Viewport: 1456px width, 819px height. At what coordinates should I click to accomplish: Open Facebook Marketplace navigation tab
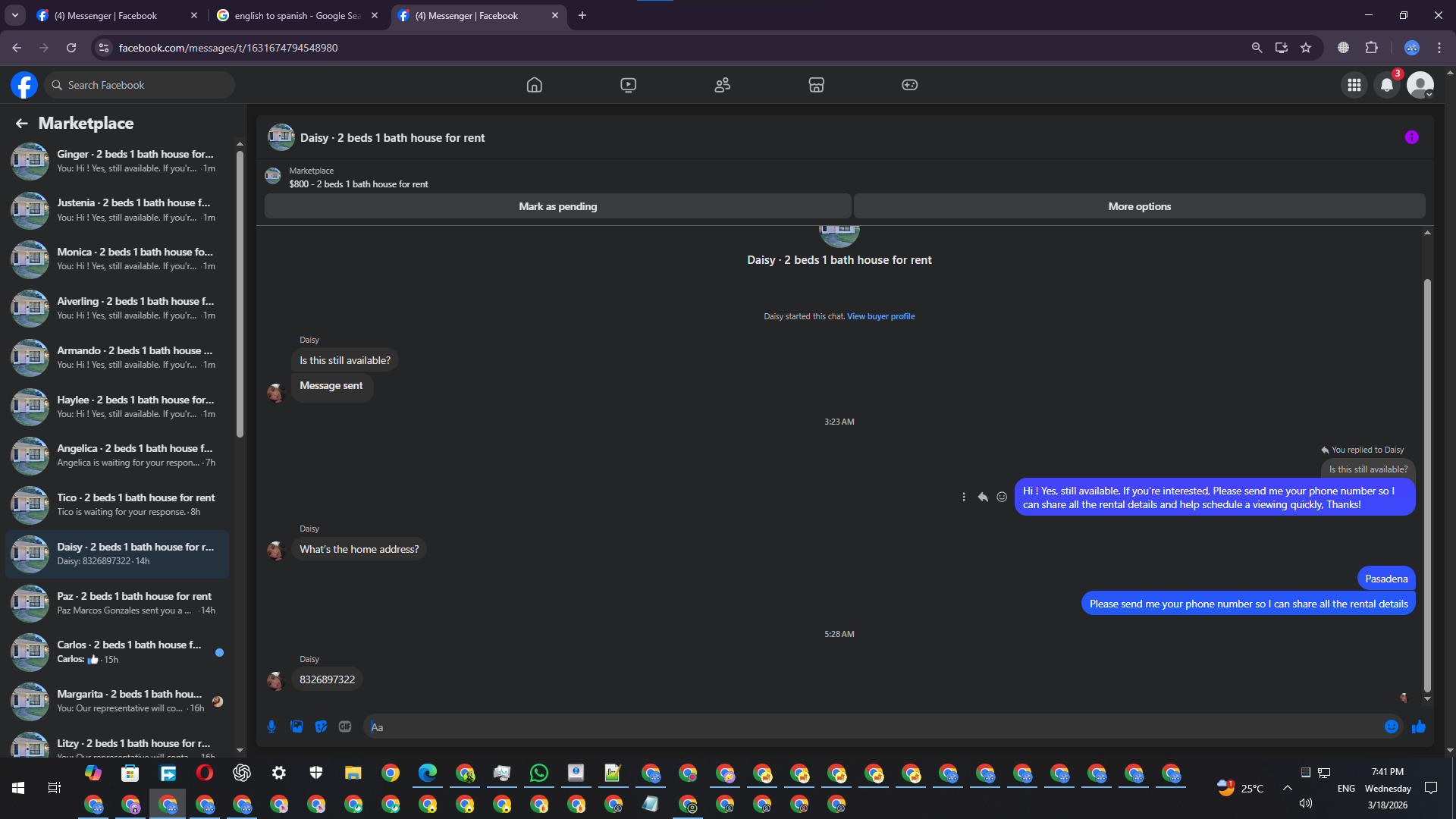pos(816,85)
